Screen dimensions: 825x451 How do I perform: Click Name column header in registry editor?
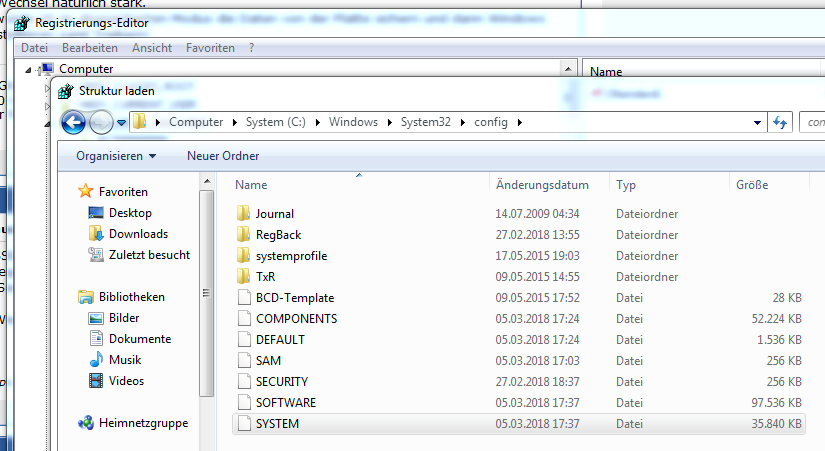[606, 72]
